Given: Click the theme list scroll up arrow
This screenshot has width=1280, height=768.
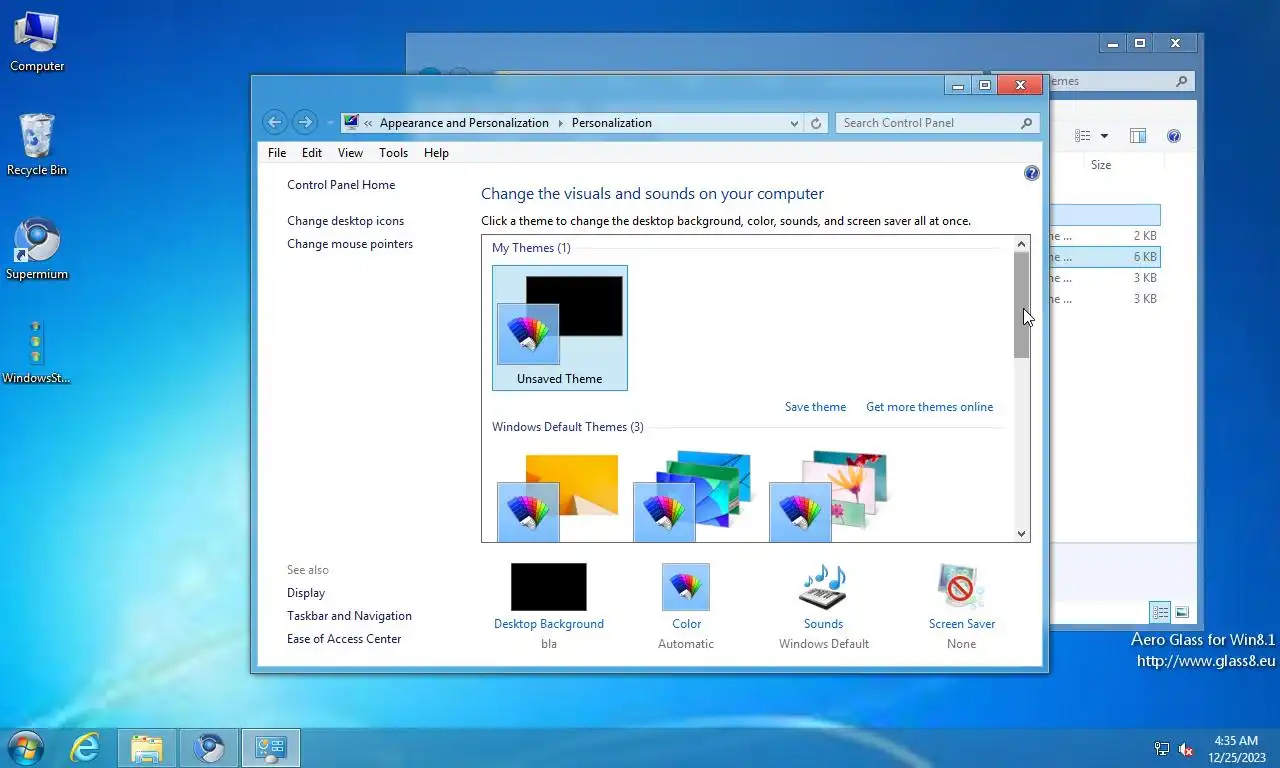Looking at the screenshot, I should pos(1021,244).
